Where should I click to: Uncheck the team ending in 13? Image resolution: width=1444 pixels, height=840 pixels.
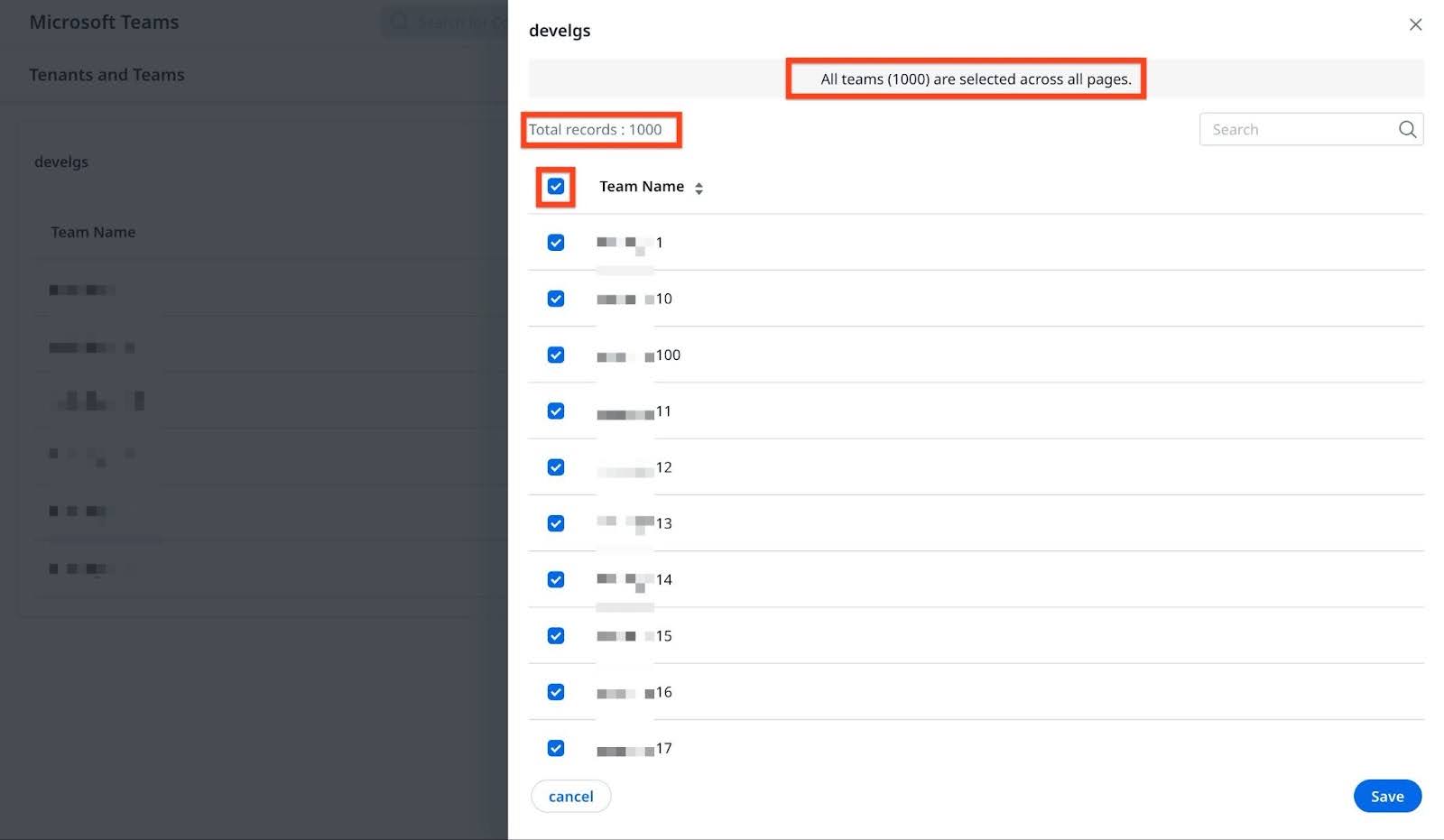click(556, 523)
